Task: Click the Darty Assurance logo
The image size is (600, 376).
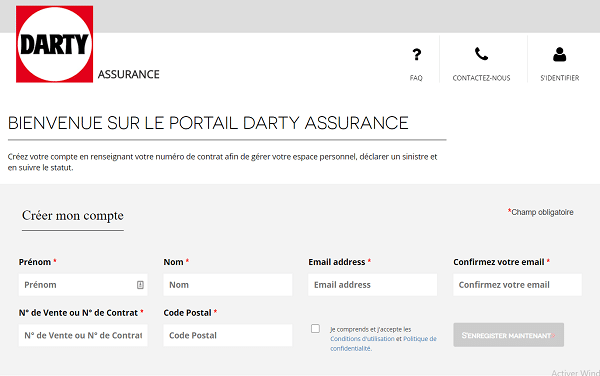Action: (x=54, y=44)
